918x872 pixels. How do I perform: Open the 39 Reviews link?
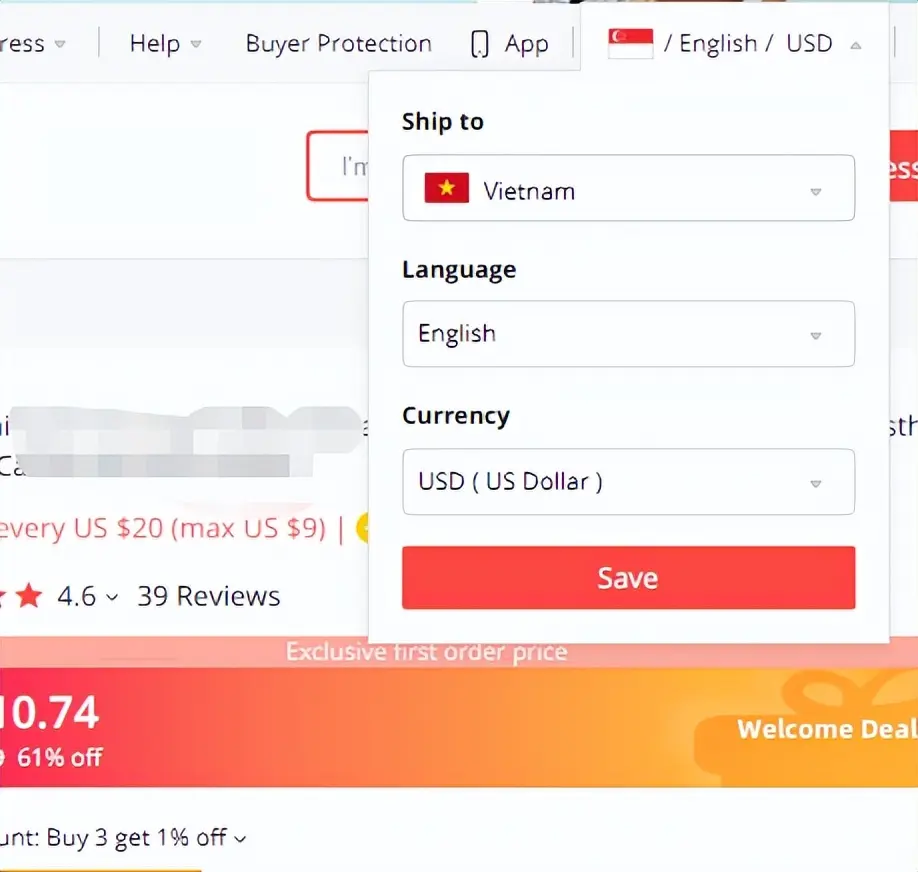[208, 596]
